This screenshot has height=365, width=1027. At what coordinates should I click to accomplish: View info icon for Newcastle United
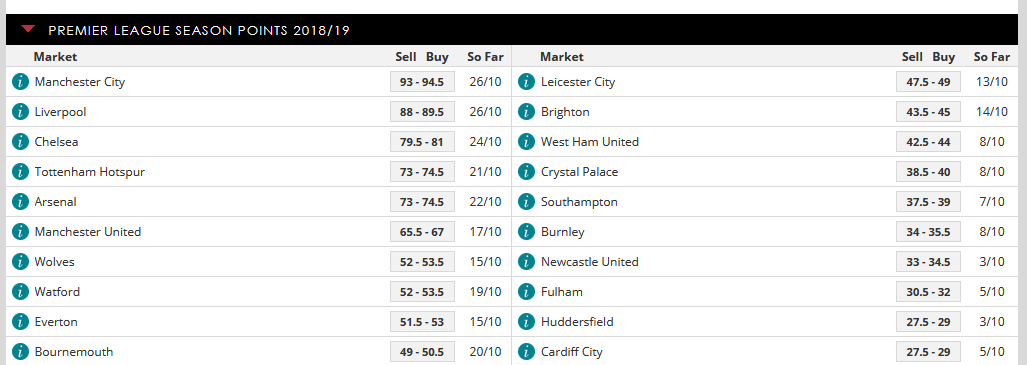pos(527,261)
